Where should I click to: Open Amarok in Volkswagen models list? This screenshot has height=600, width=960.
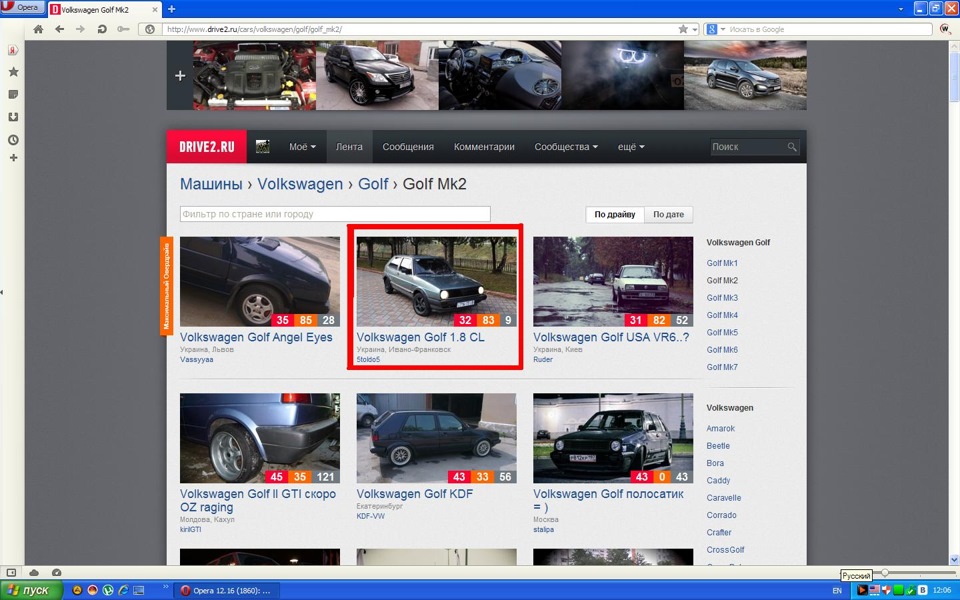(x=721, y=429)
